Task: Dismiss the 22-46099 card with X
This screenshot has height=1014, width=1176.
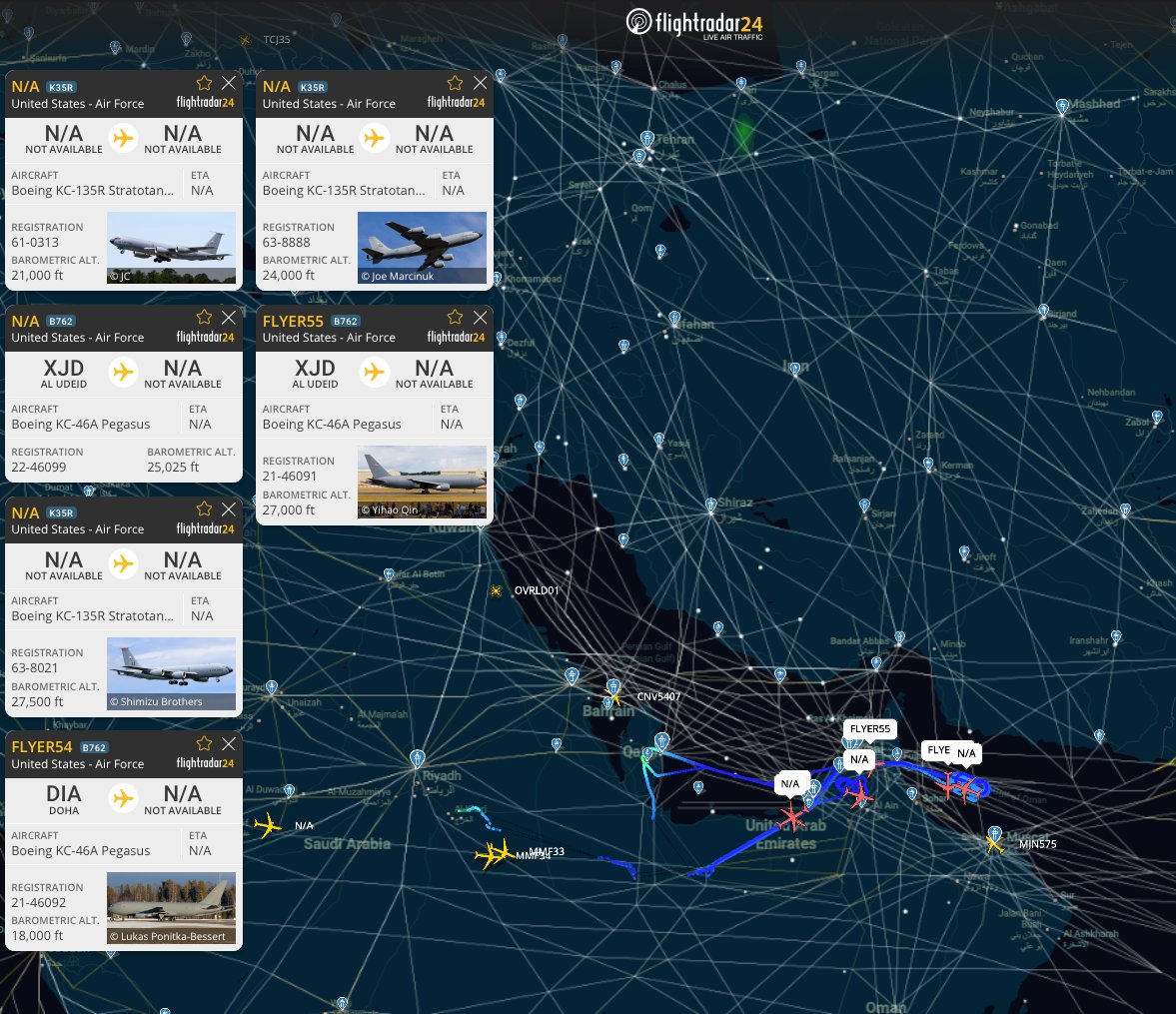Action: [229, 317]
